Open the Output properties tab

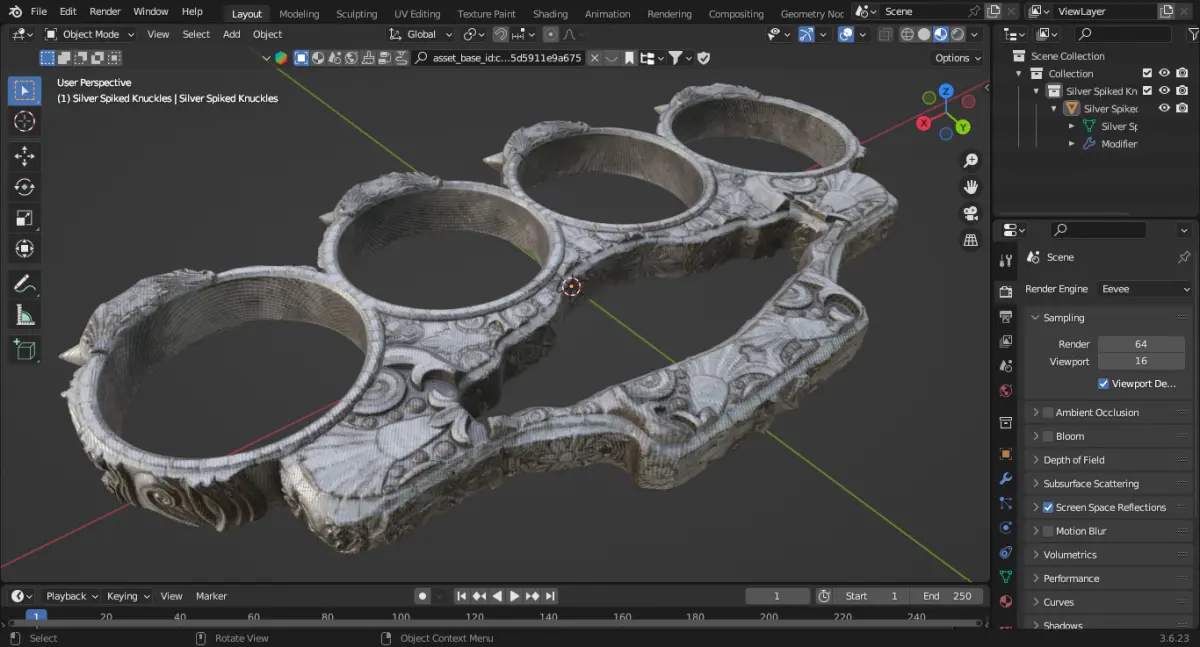pos(1006,317)
